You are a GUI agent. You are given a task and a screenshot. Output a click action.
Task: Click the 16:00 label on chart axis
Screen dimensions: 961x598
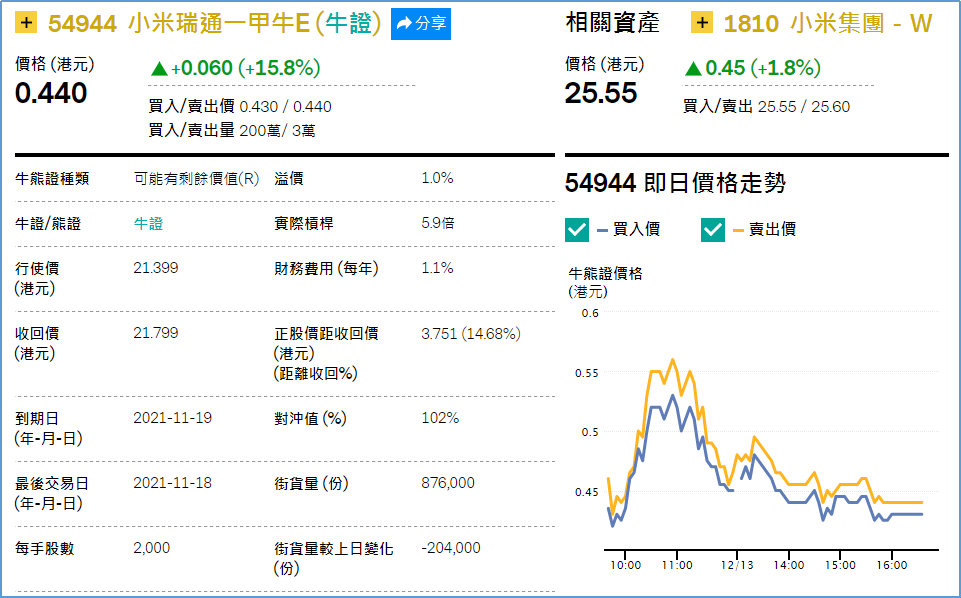892,565
